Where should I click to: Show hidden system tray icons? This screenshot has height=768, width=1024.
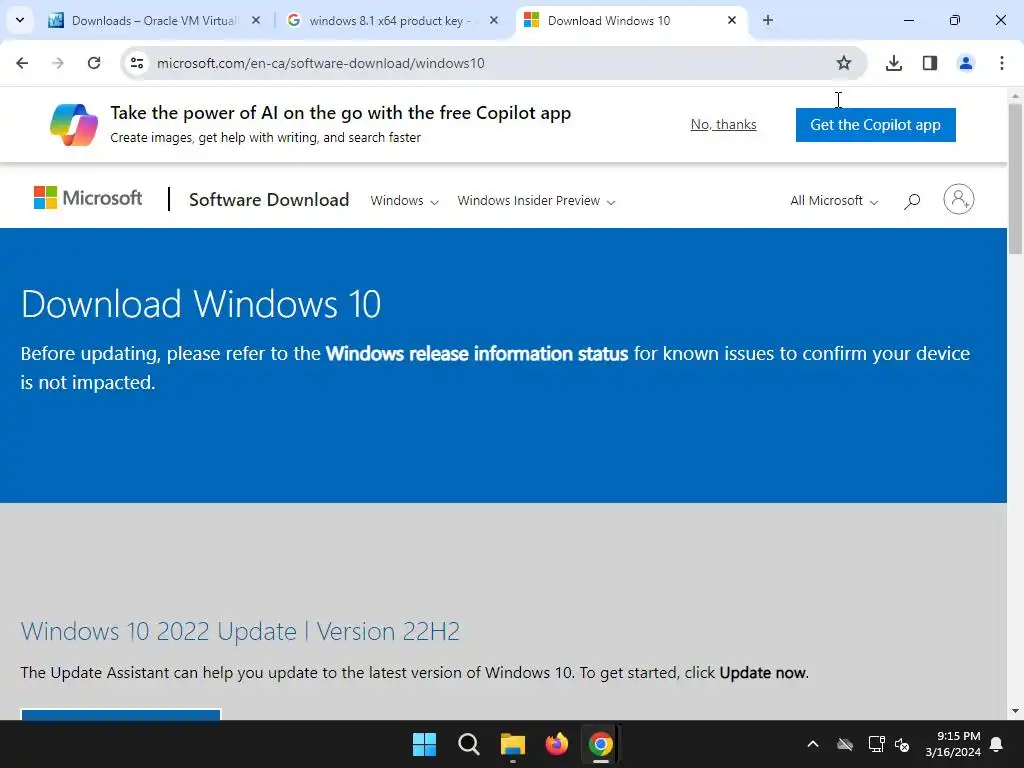point(812,744)
